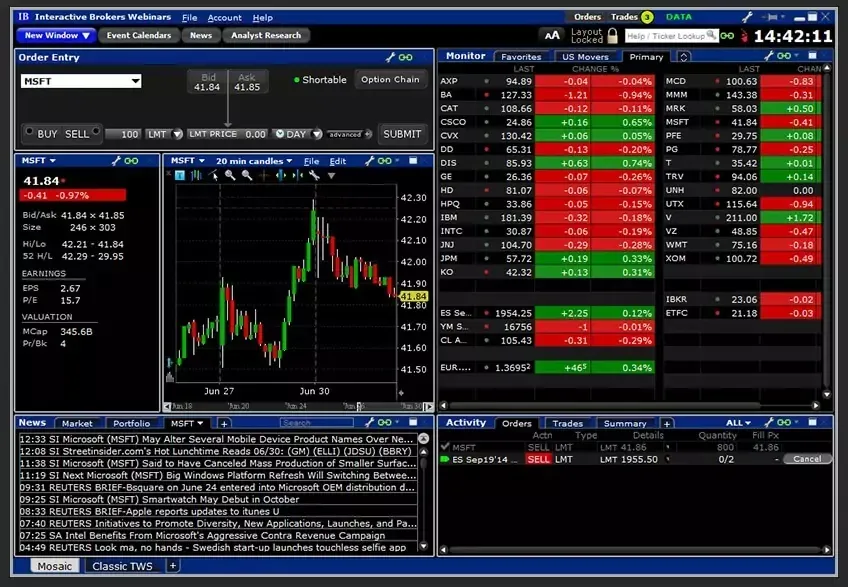The width and height of the screenshot is (848, 587).
Task: Click the maximize icon of News panel
Action: point(413,423)
